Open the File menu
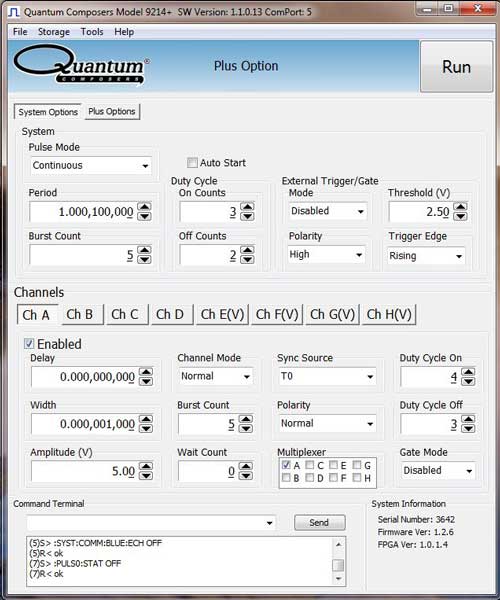The width and height of the screenshot is (500, 600). click(20, 32)
